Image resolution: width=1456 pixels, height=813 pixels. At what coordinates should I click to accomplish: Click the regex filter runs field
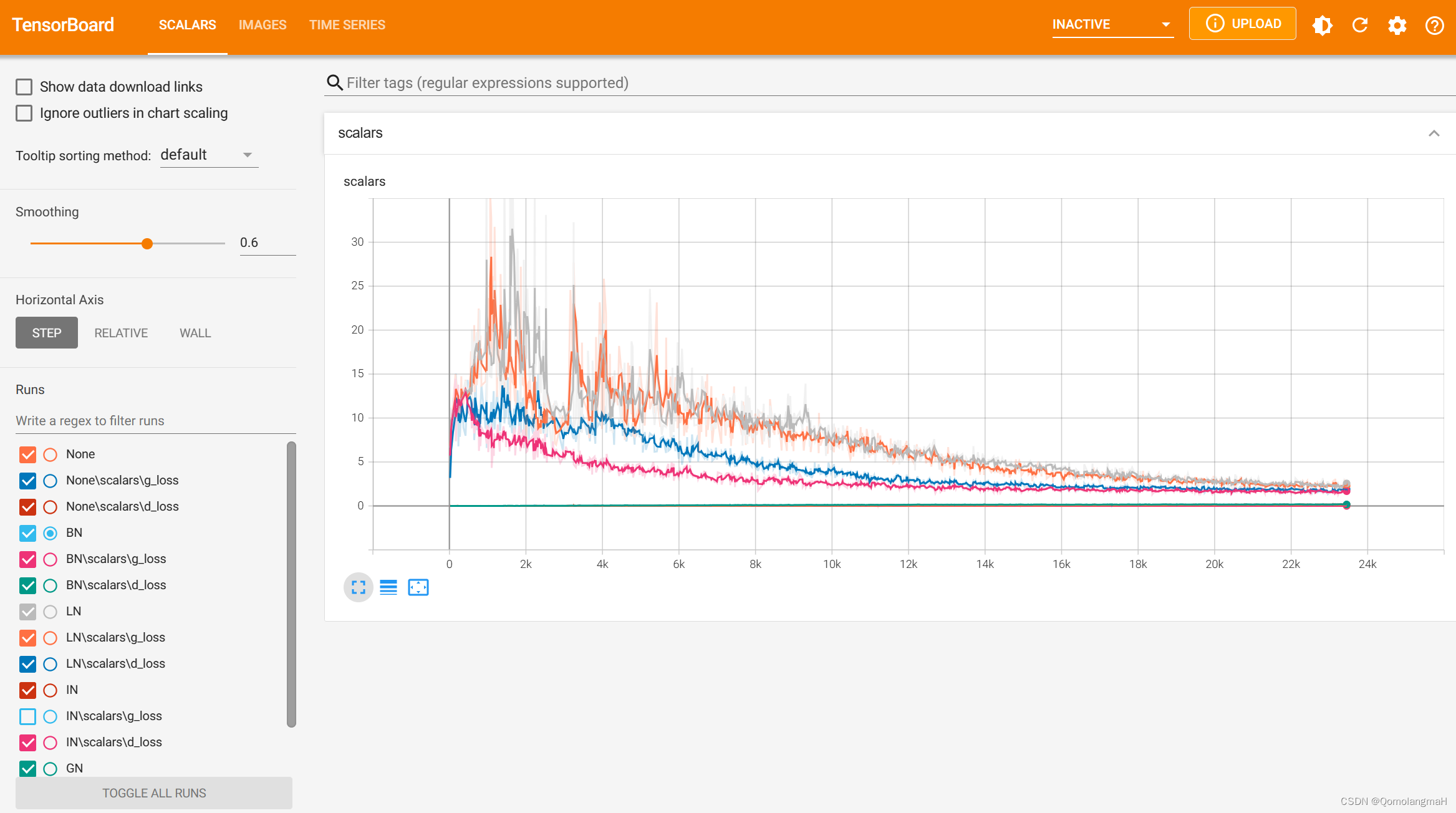(x=155, y=421)
